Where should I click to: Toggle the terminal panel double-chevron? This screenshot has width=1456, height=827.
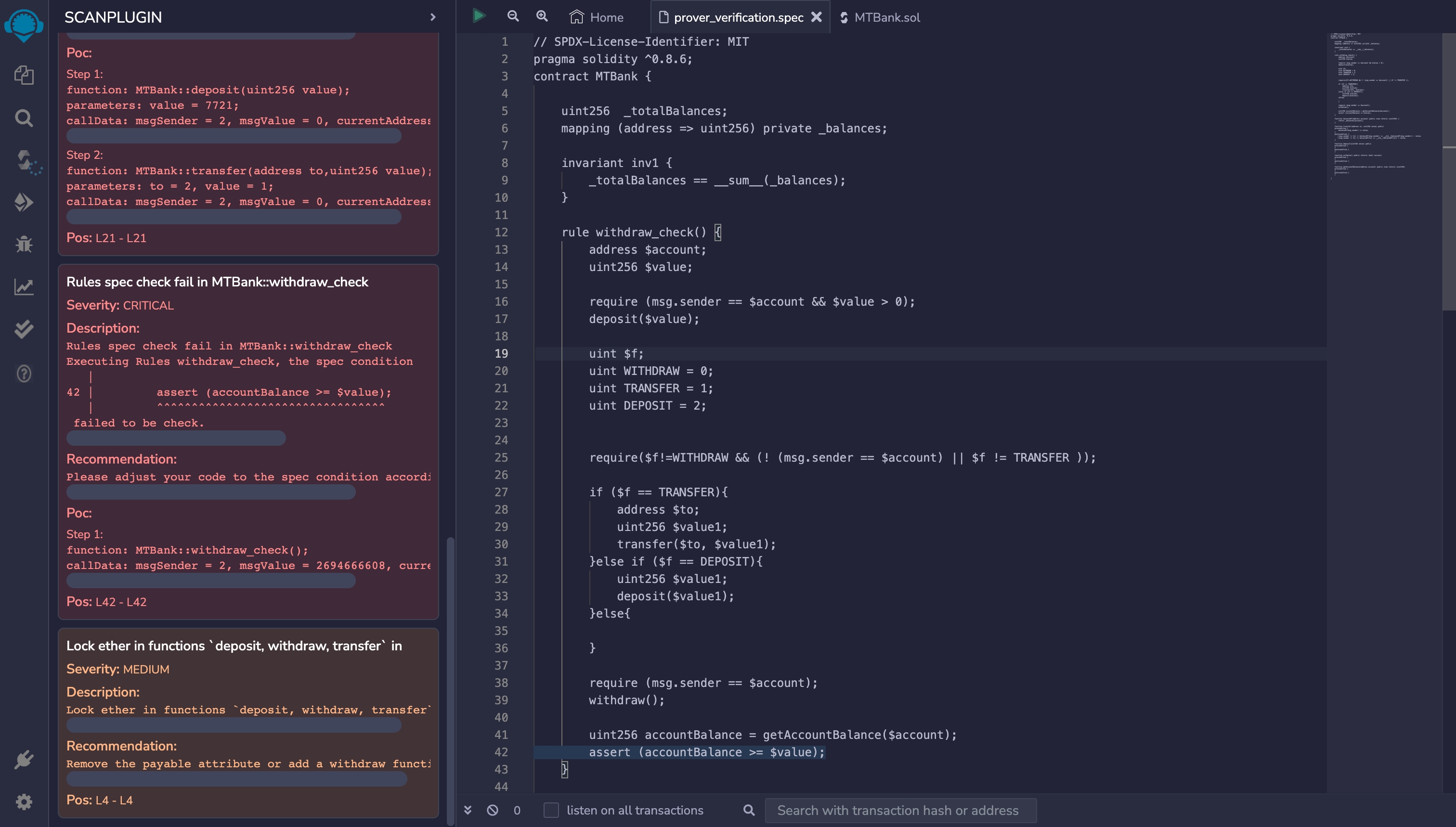click(468, 810)
